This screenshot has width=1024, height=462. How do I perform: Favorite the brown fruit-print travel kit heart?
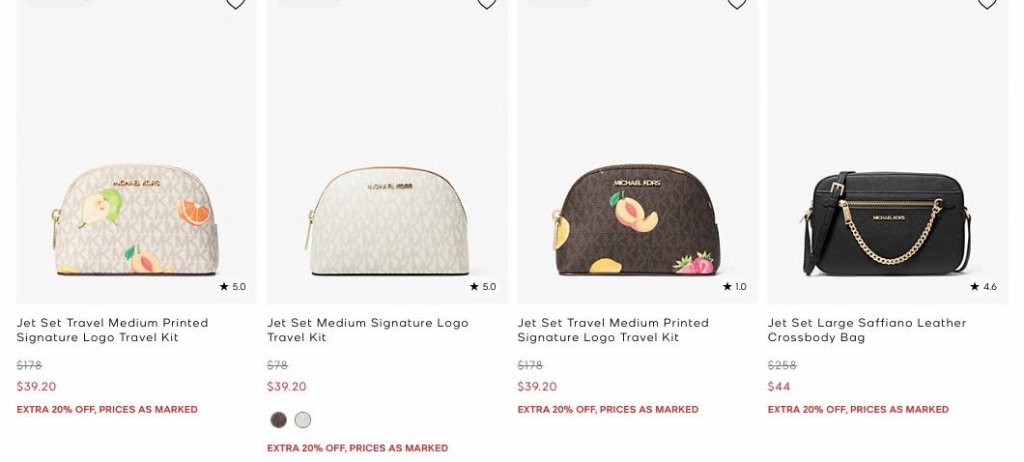coord(737,3)
